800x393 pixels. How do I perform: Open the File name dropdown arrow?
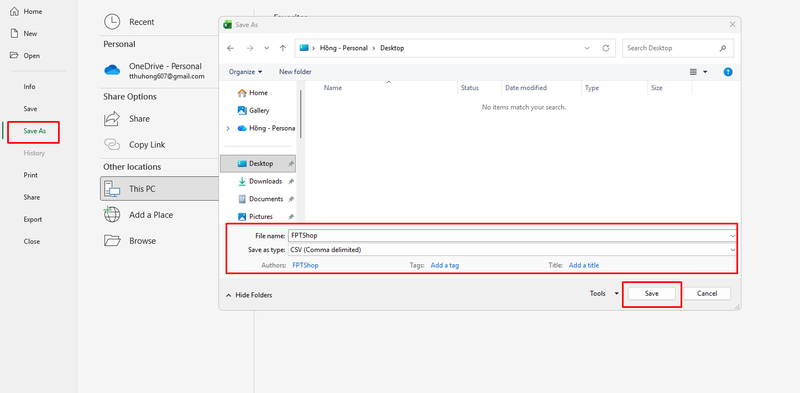click(733, 236)
